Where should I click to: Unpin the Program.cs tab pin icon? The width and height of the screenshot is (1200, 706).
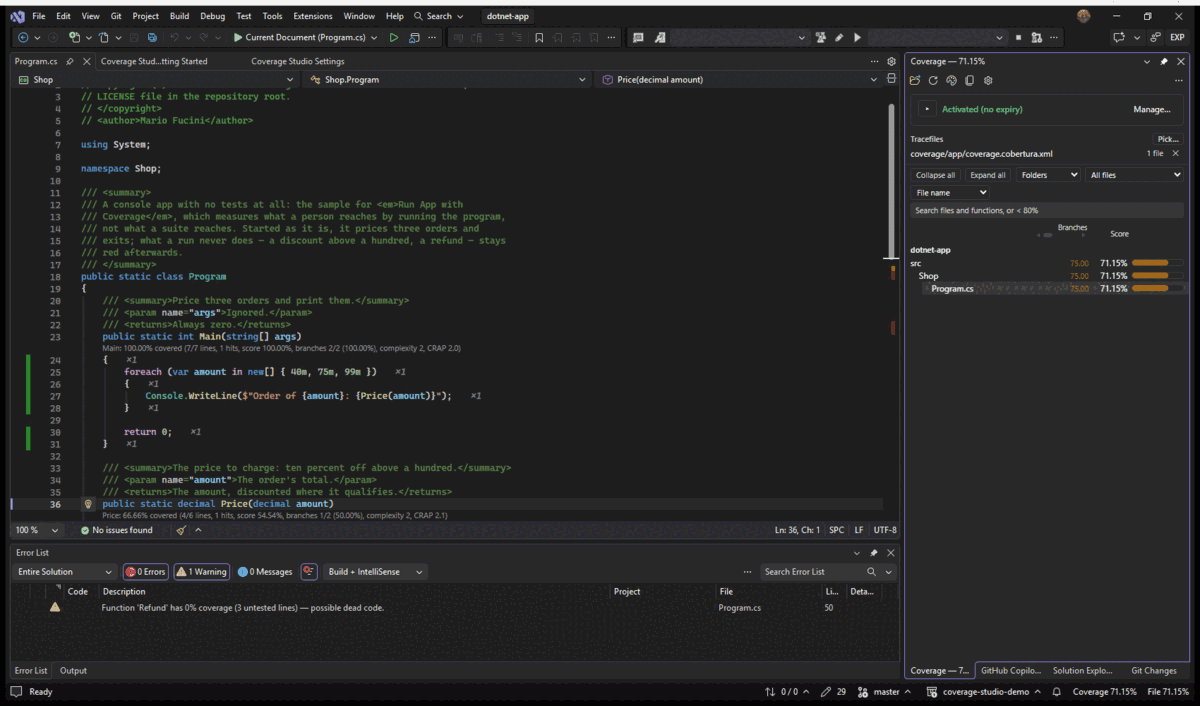click(69, 61)
